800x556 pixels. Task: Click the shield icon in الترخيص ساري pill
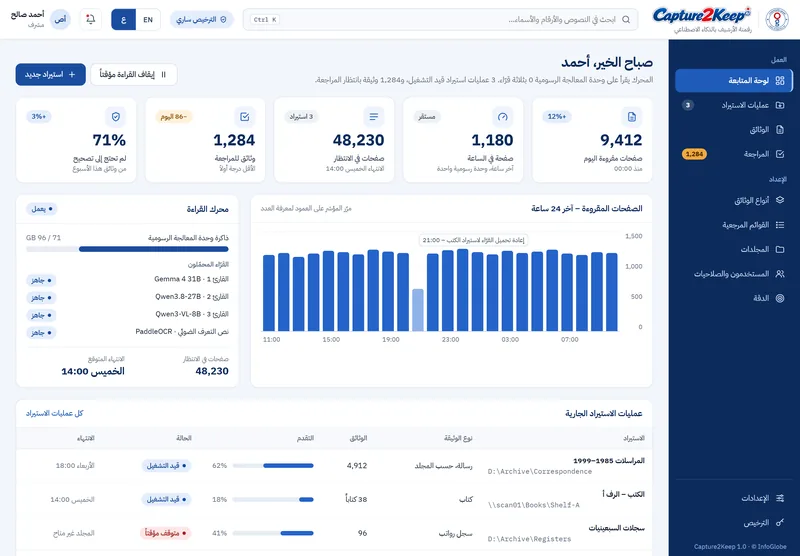(x=223, y=19)
